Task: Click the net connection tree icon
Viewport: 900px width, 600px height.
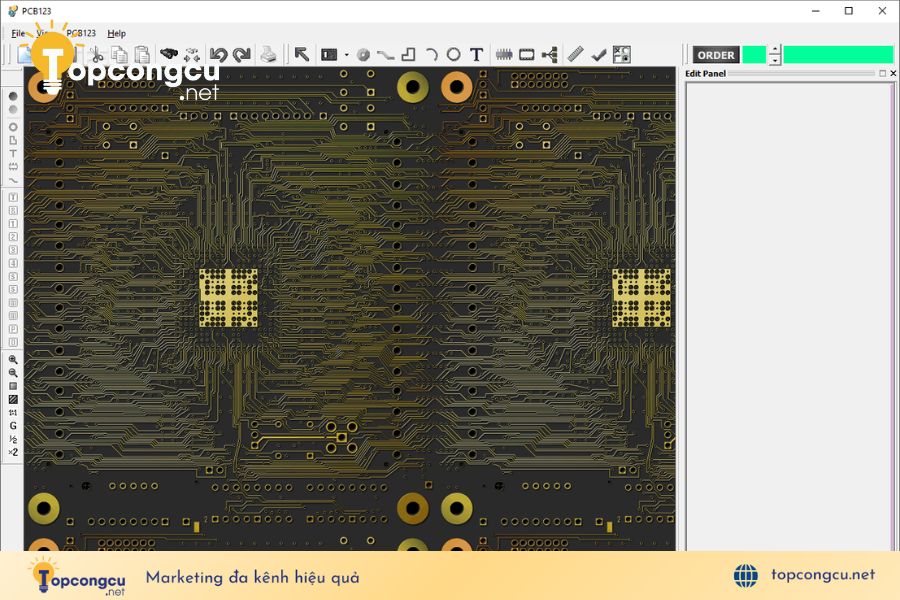Action: coord(550,55)
